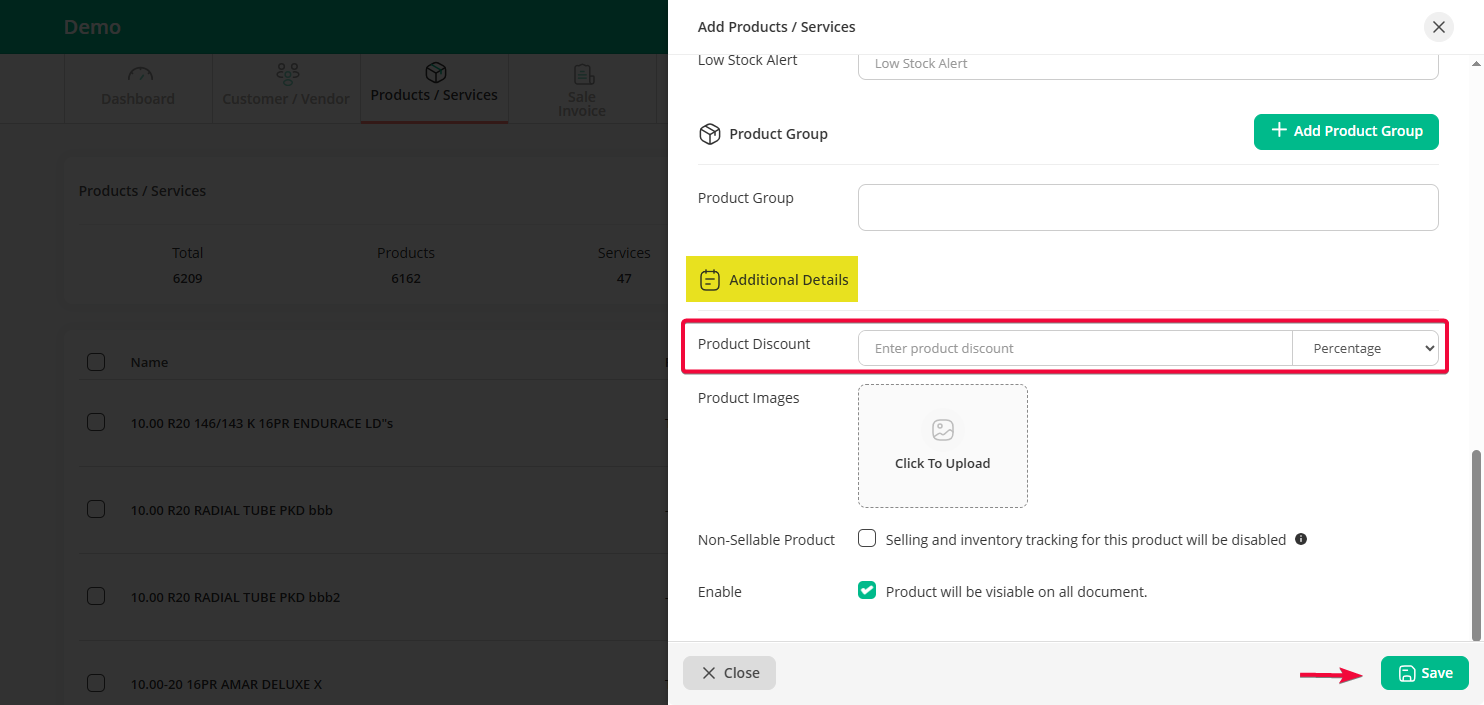Image resolution: width=1484 pixels, height=705 pixels.
Task: Click the info icon beside Non-Sellable text
Action: click(x=1301, y=539)
